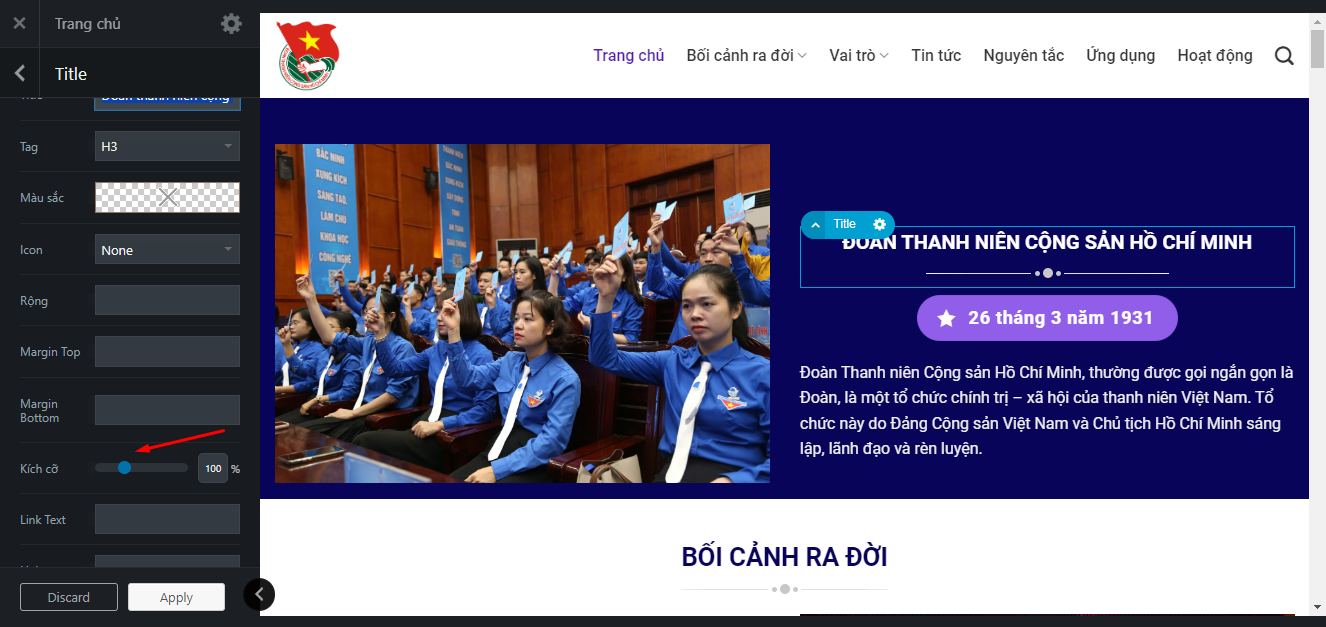Open Tin tức menu item
Screen dimensions: 1326x627
(936, 55)
